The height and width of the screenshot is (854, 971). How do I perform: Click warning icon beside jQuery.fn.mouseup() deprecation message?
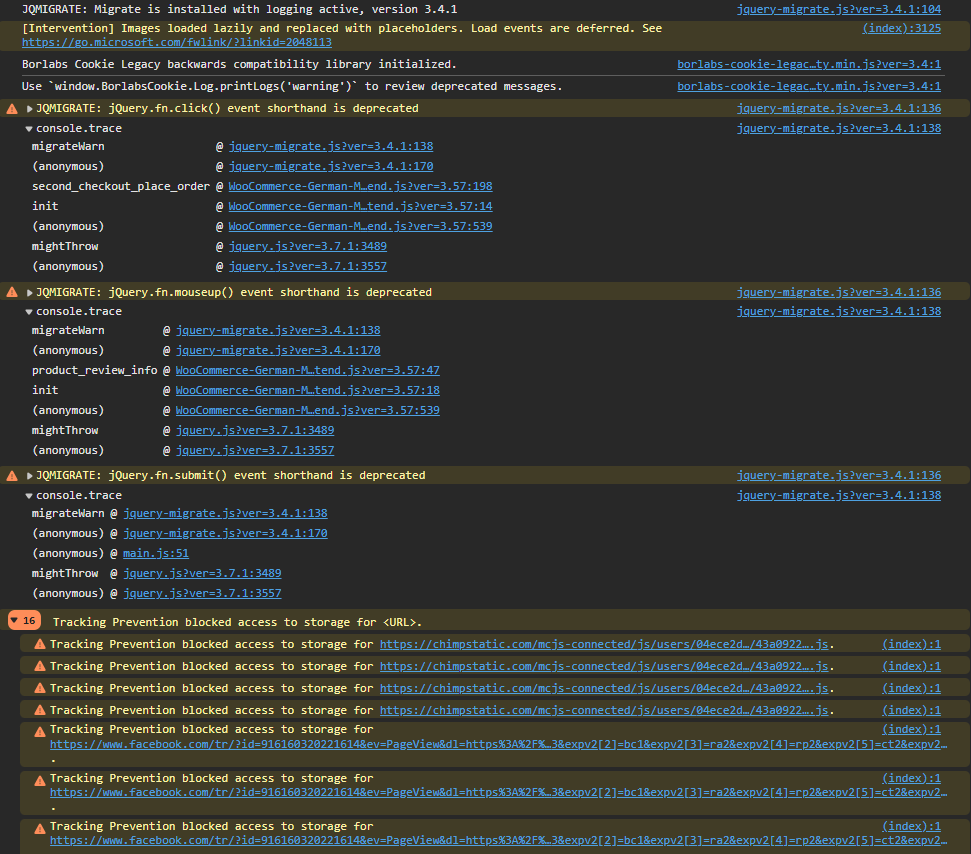pyautogui.click(x=12, y=292)
